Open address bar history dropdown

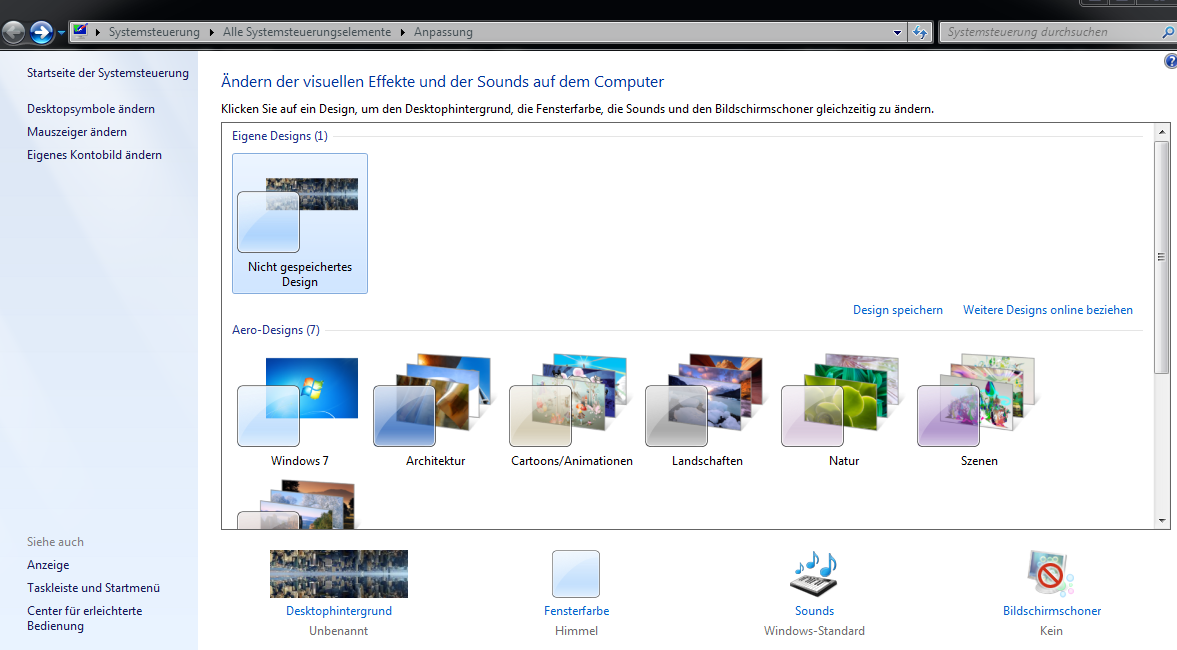click(x=897, y=32)
